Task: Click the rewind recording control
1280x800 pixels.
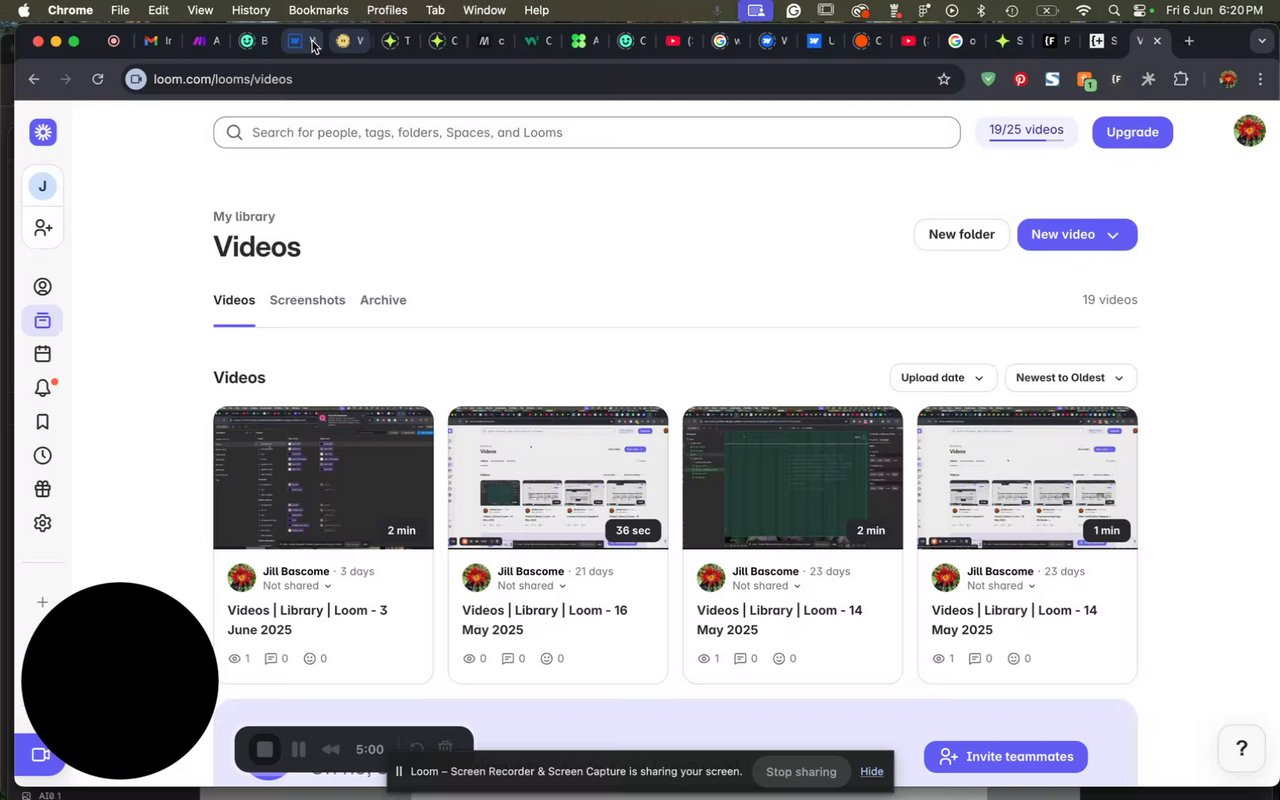Action: pos(331,749)
